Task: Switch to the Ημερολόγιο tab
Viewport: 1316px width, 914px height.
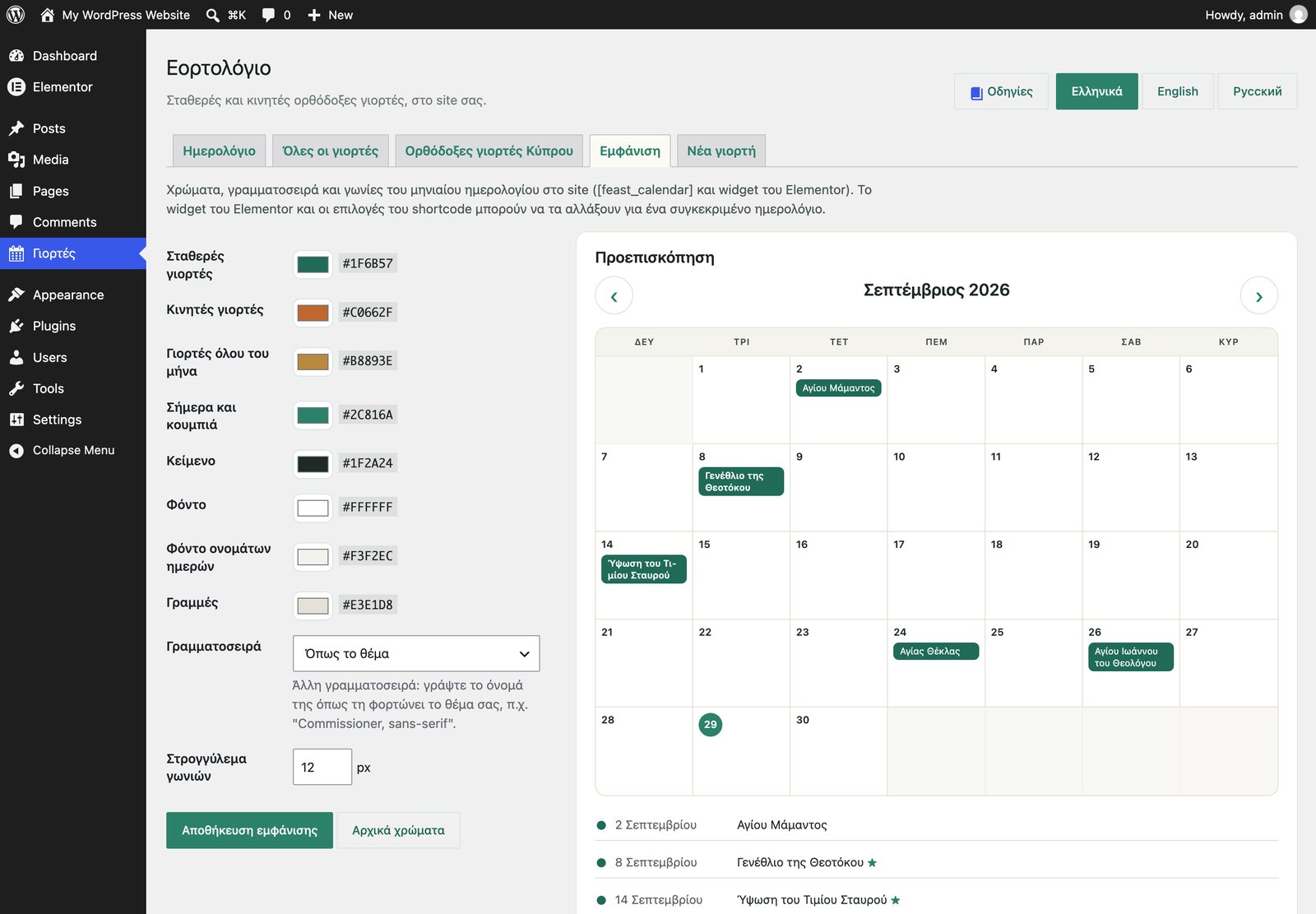Action: [219, 151]
